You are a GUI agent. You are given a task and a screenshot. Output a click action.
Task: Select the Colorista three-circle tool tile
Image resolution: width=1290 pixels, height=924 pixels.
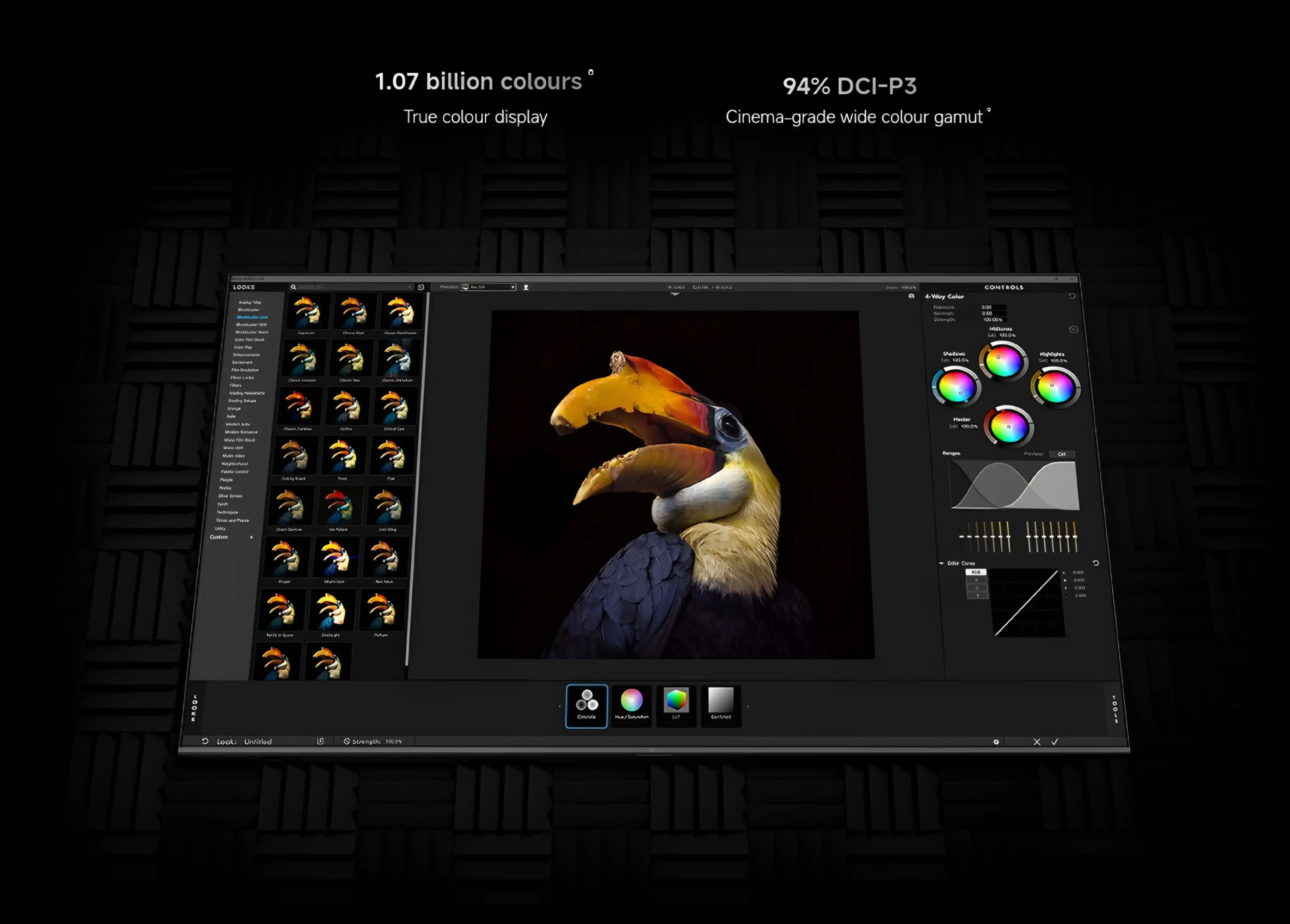point(586,706)
